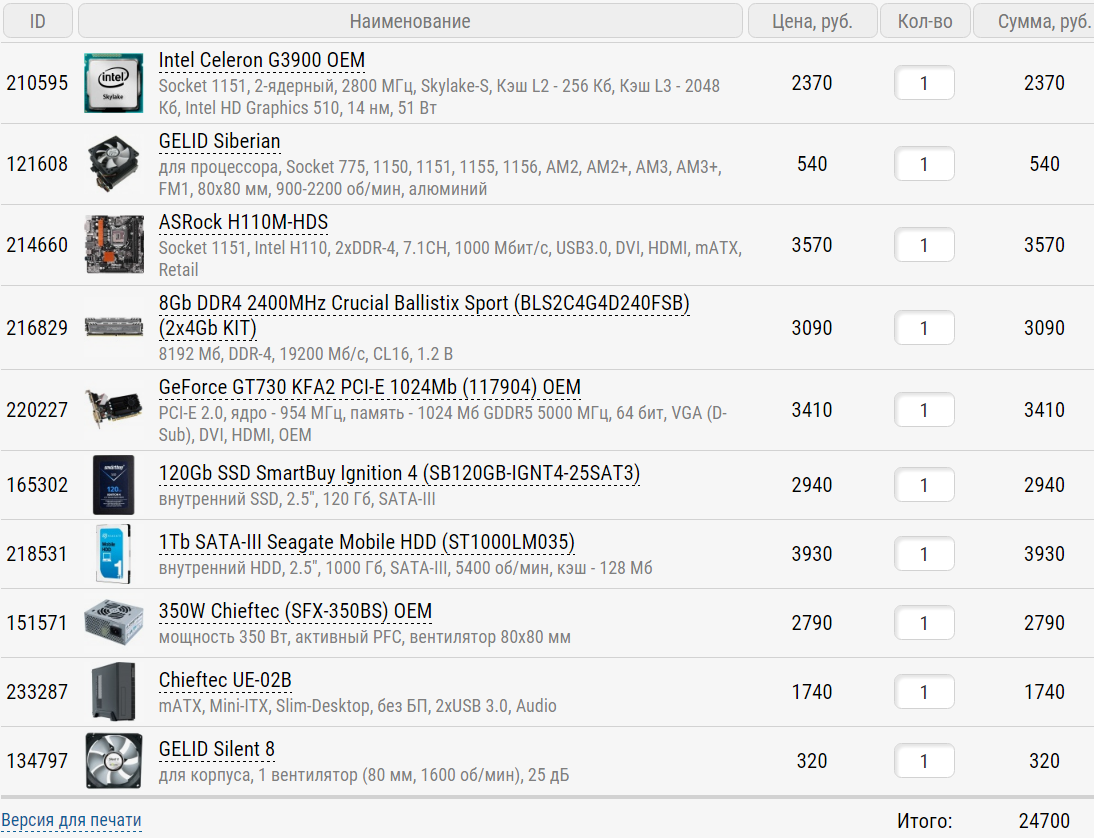
Task: Click the Intel Celeron G3900 product thumbnail
Action: pyautogui.click(x=114, y=83)
